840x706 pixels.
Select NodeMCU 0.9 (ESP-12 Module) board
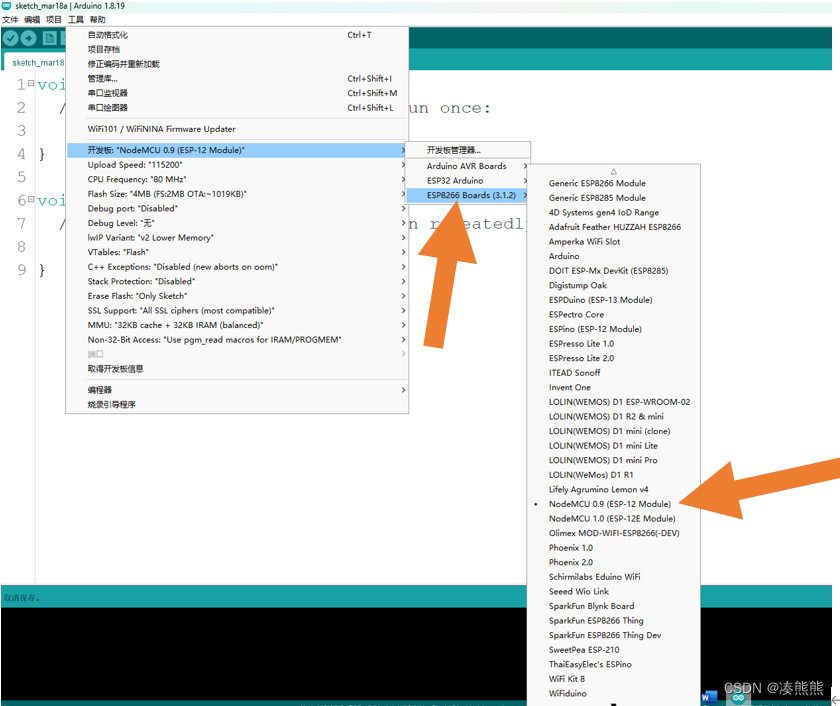tap(614, 504)
